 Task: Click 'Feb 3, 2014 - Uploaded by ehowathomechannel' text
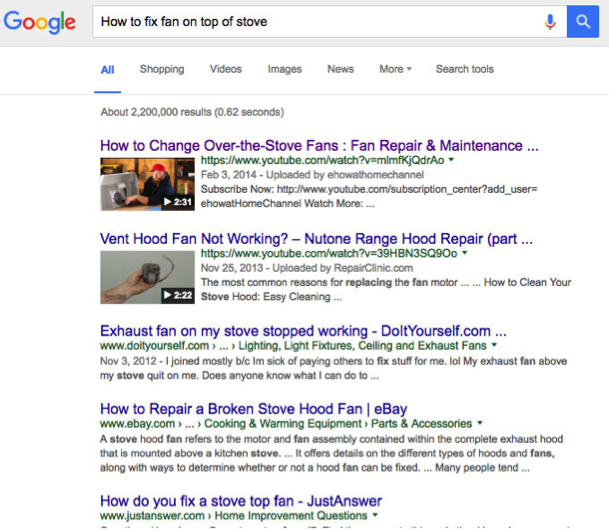click(x=312, y=175)
